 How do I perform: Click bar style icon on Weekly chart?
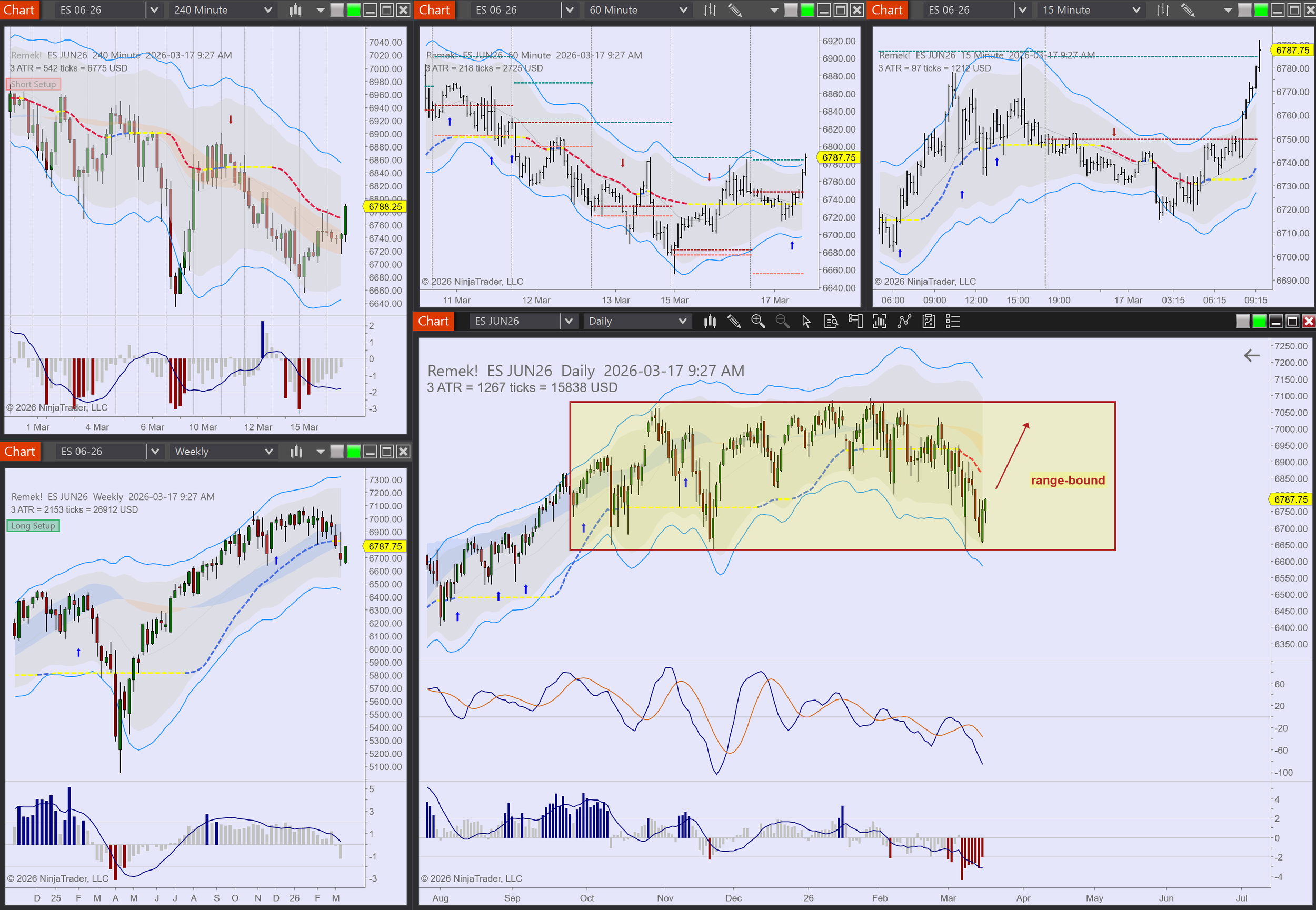[296, 452]
